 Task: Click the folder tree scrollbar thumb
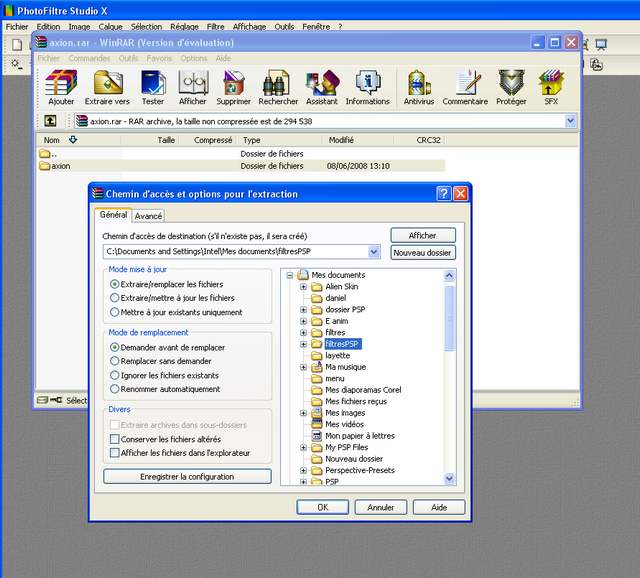tap(449, 318)
